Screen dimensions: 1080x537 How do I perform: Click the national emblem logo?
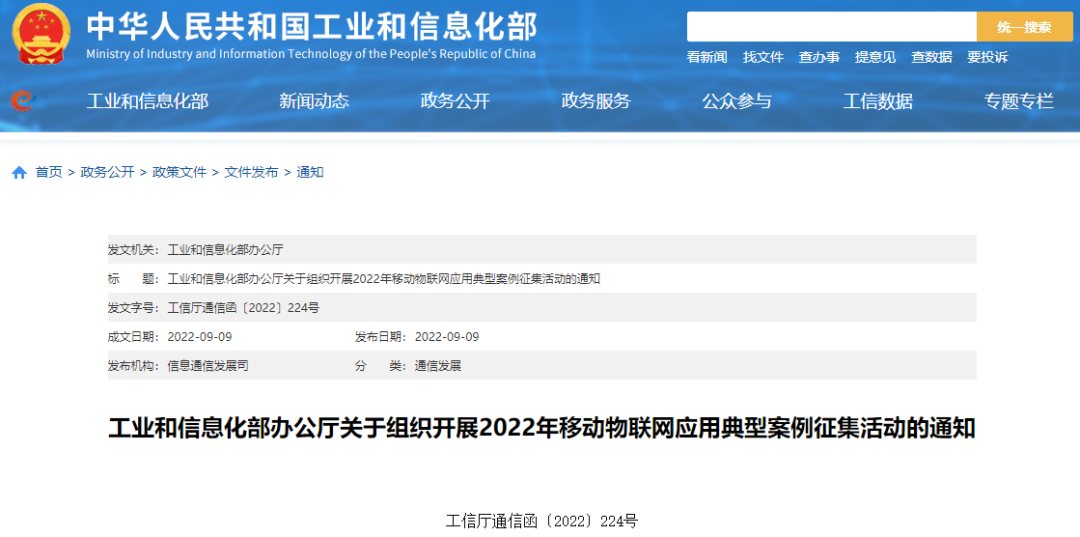pos(42,35)
